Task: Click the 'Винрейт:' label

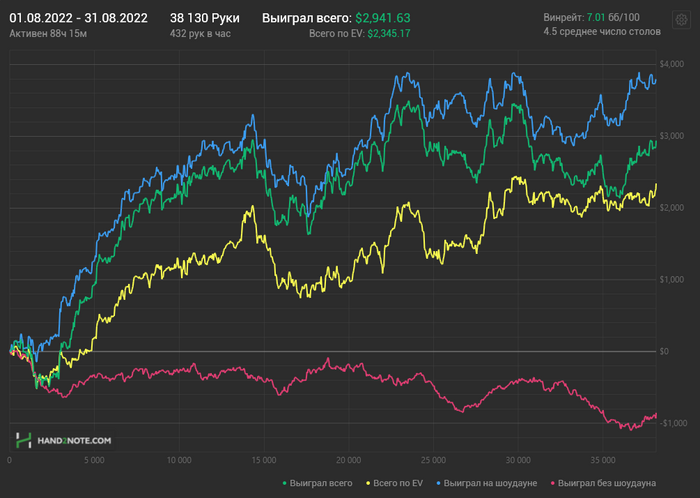Action: (563, 18)
